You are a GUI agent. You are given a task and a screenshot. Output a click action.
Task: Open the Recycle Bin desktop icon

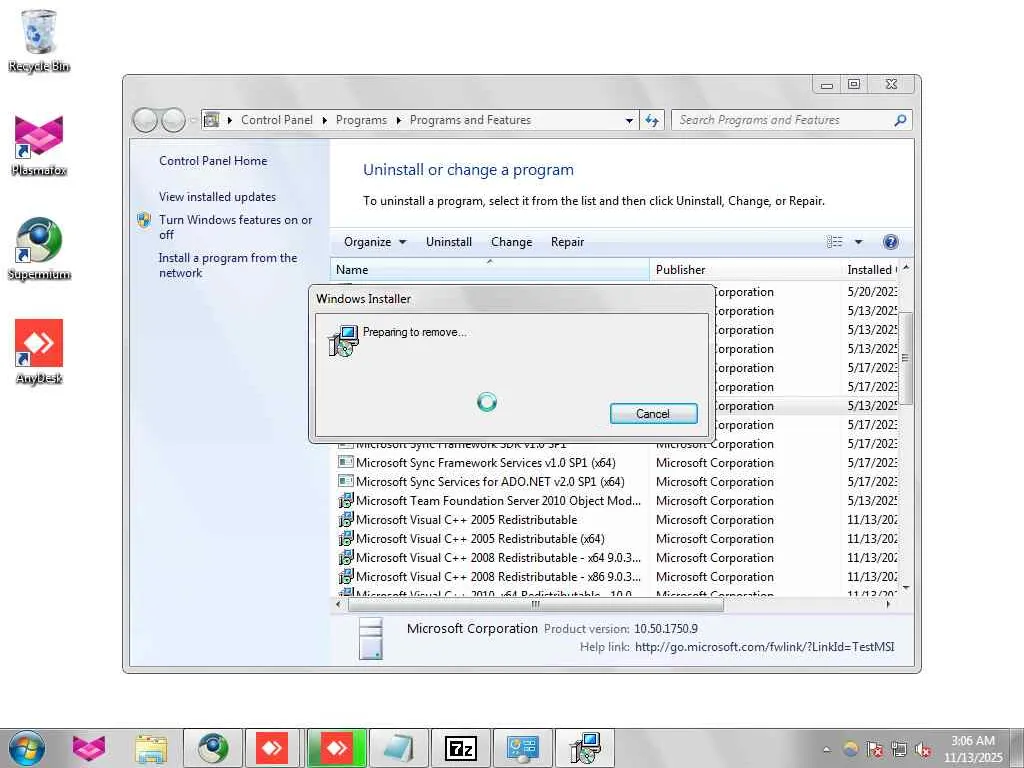click(39, 40)
